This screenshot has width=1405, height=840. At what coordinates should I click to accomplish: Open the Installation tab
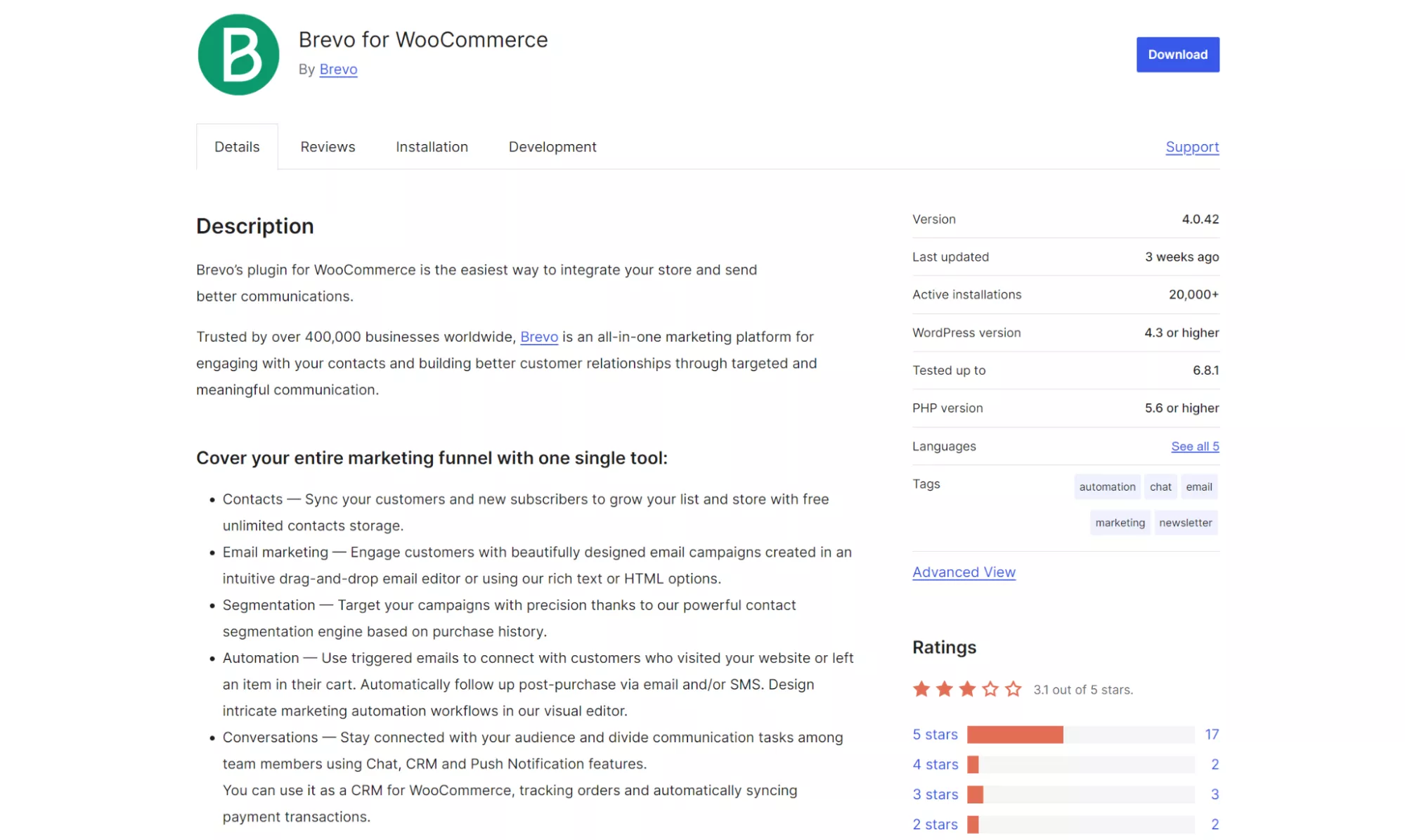coord(432,146)
